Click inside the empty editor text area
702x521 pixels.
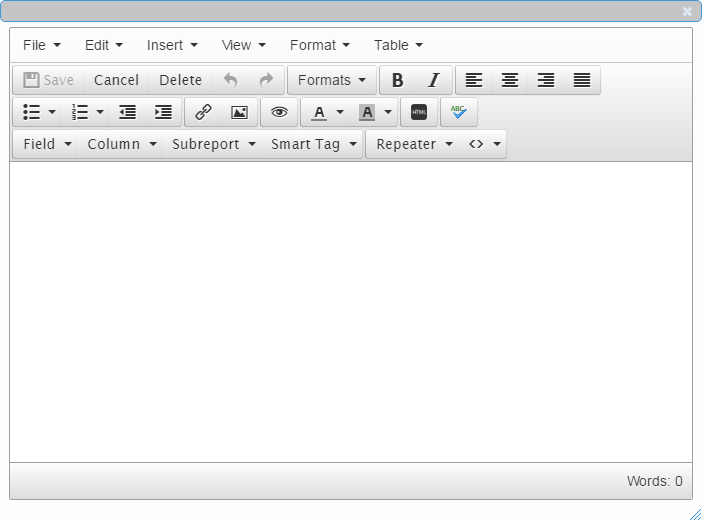[350, 310]
